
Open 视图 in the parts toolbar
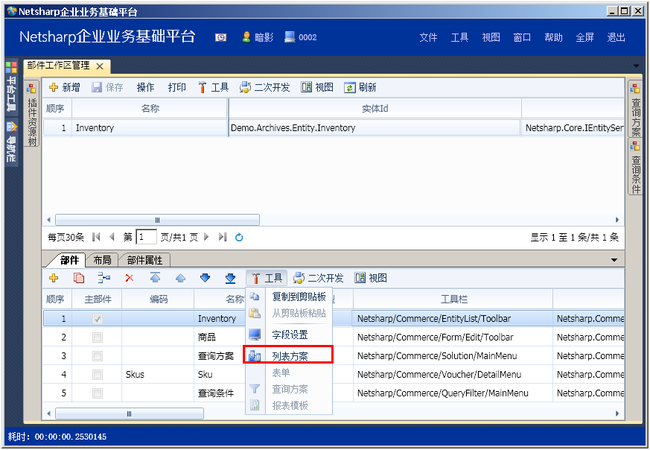pyautogui.click(x=371, y=278)
